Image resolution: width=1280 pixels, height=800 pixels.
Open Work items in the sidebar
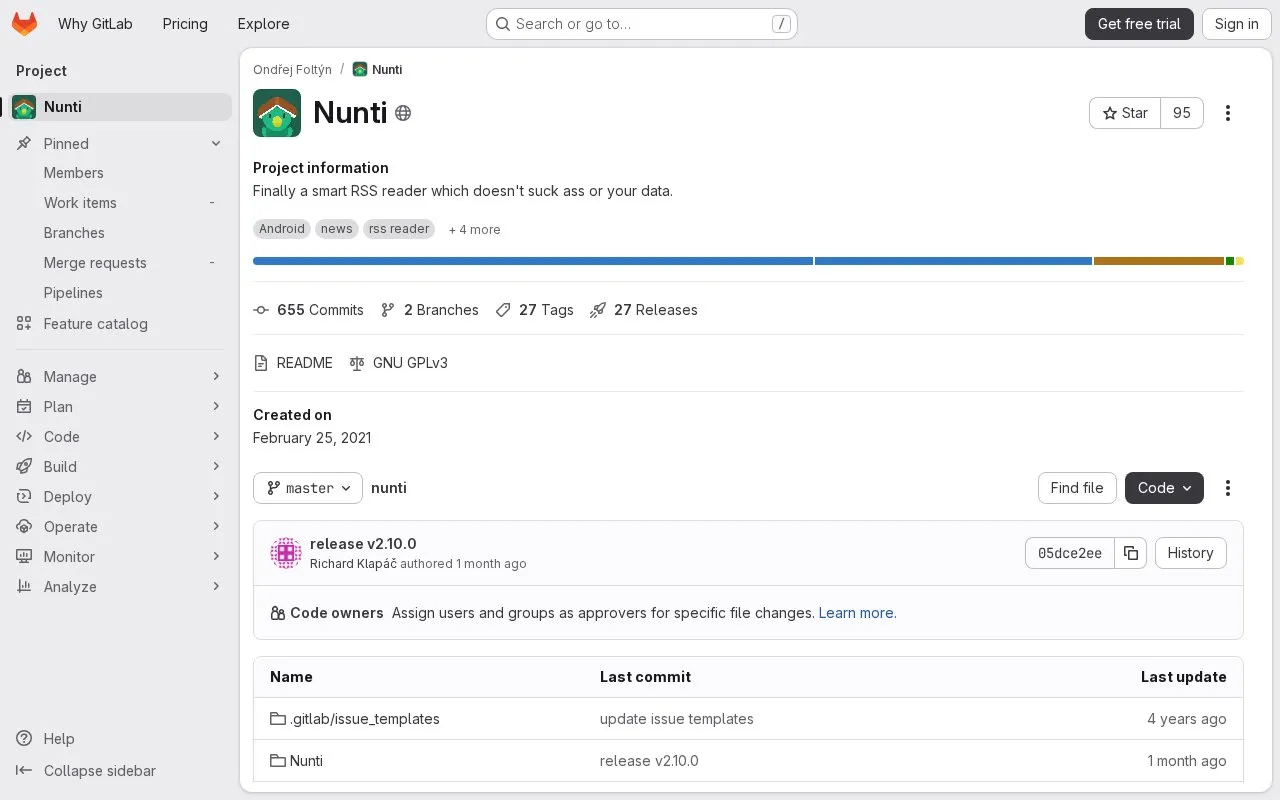tap(120, 203)
